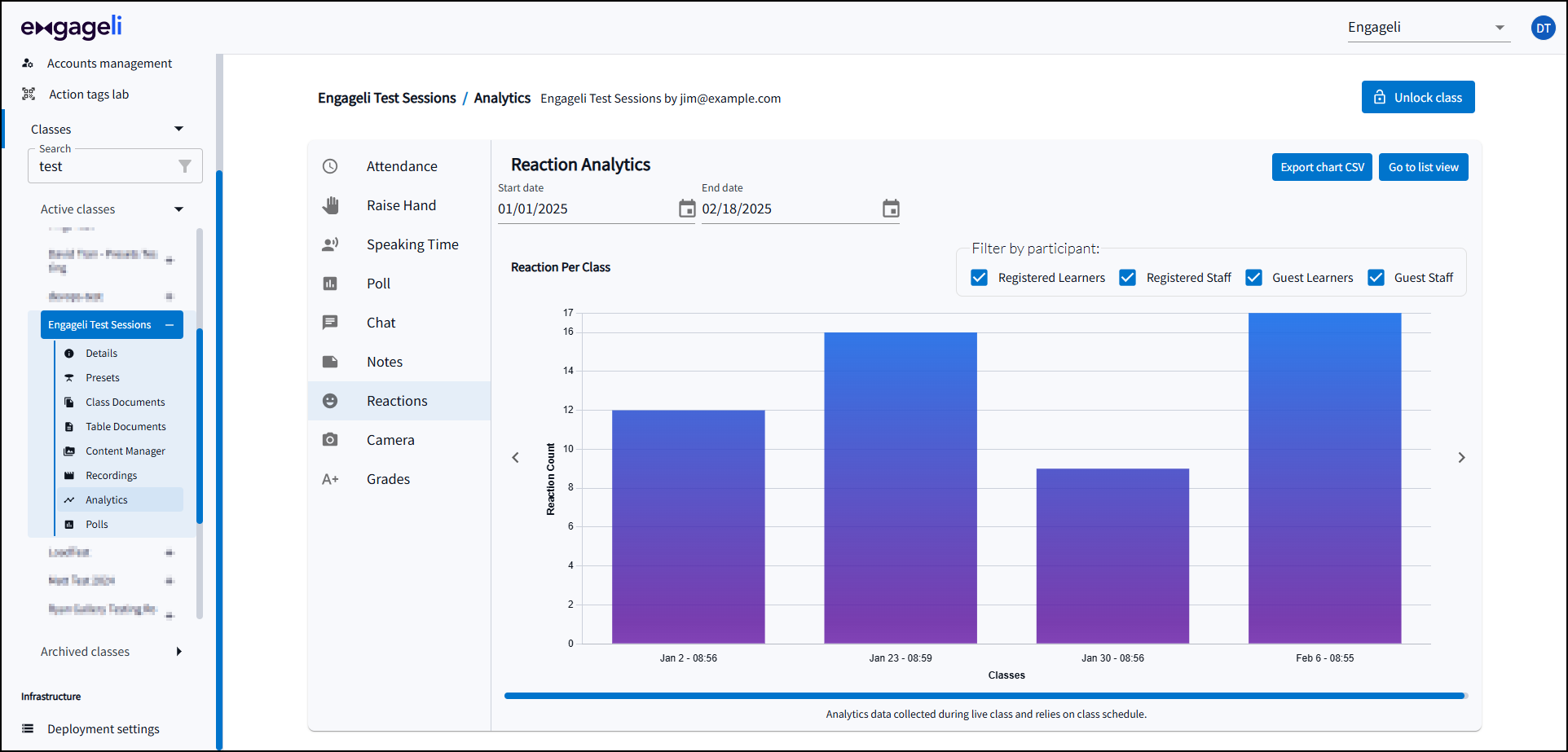Click the Raise Hand icon
Image resolution: width=1568 pixels, height=752 pixels.
coord(330,205)
